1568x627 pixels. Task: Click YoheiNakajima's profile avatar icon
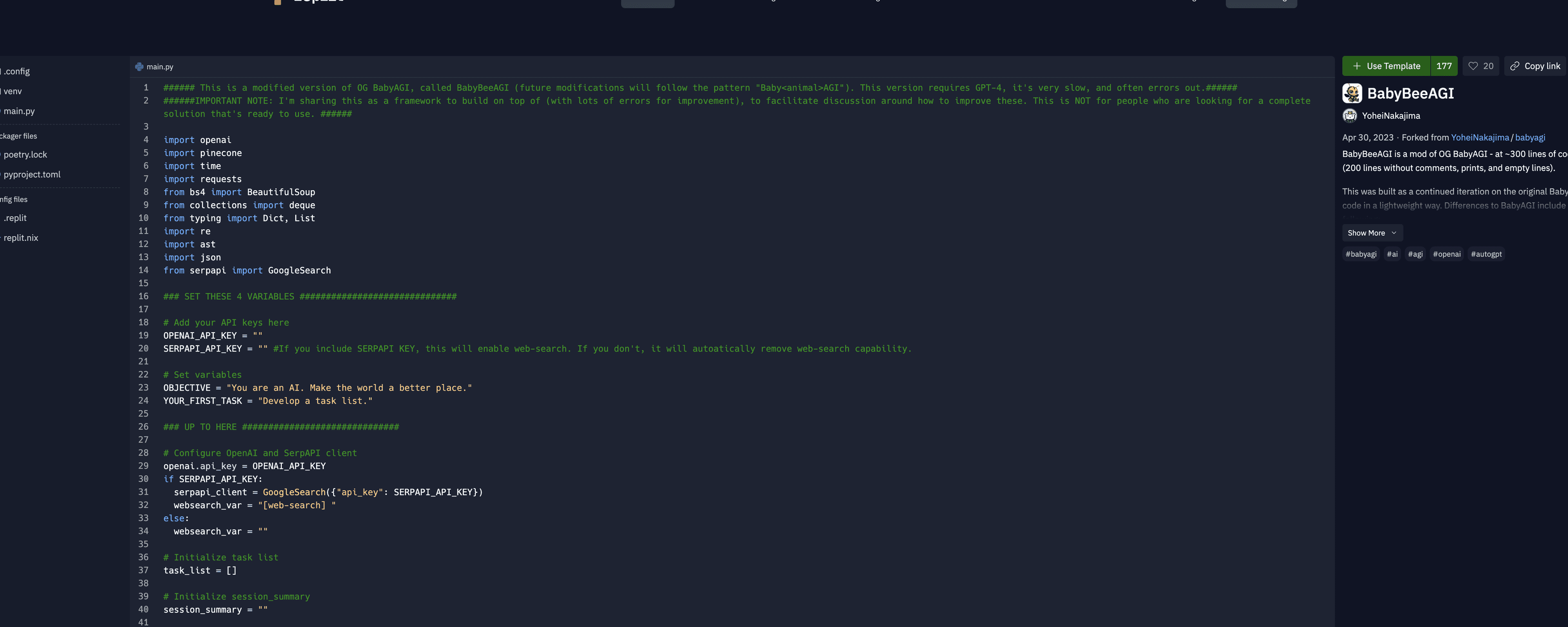pos(1350,115)
